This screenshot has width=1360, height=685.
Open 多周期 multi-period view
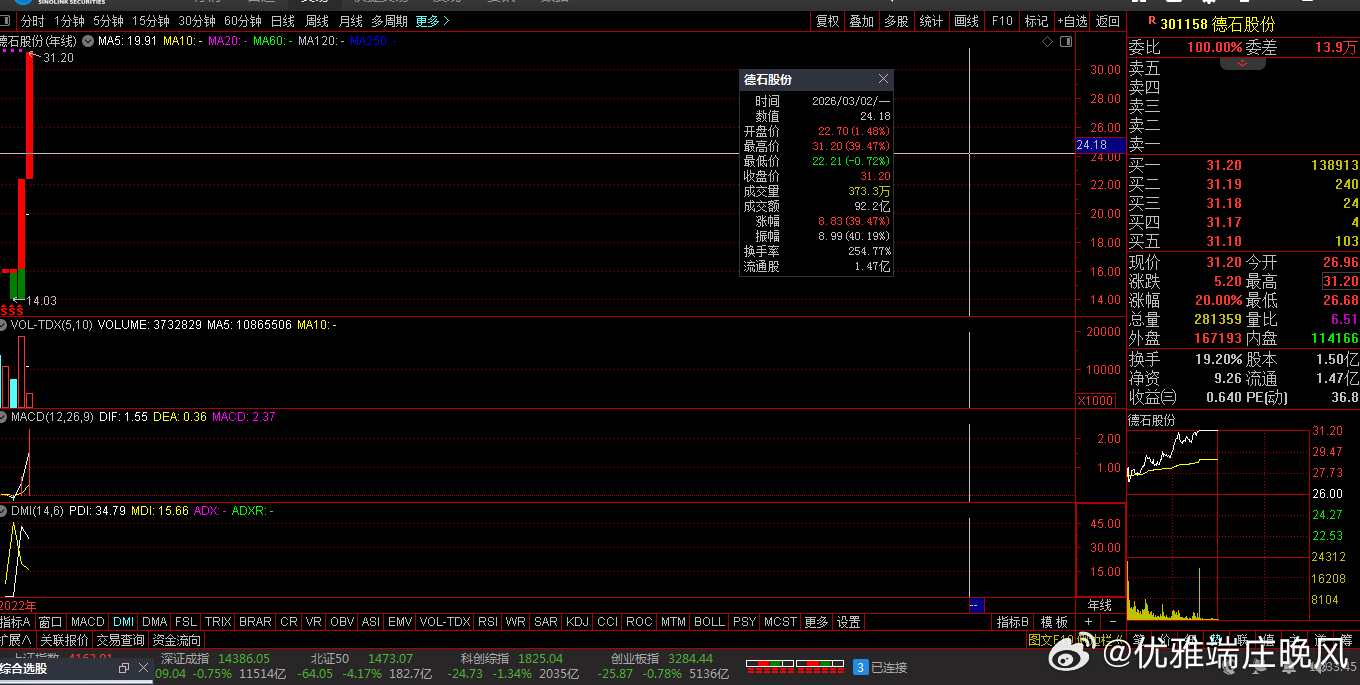tap(389, 21)
